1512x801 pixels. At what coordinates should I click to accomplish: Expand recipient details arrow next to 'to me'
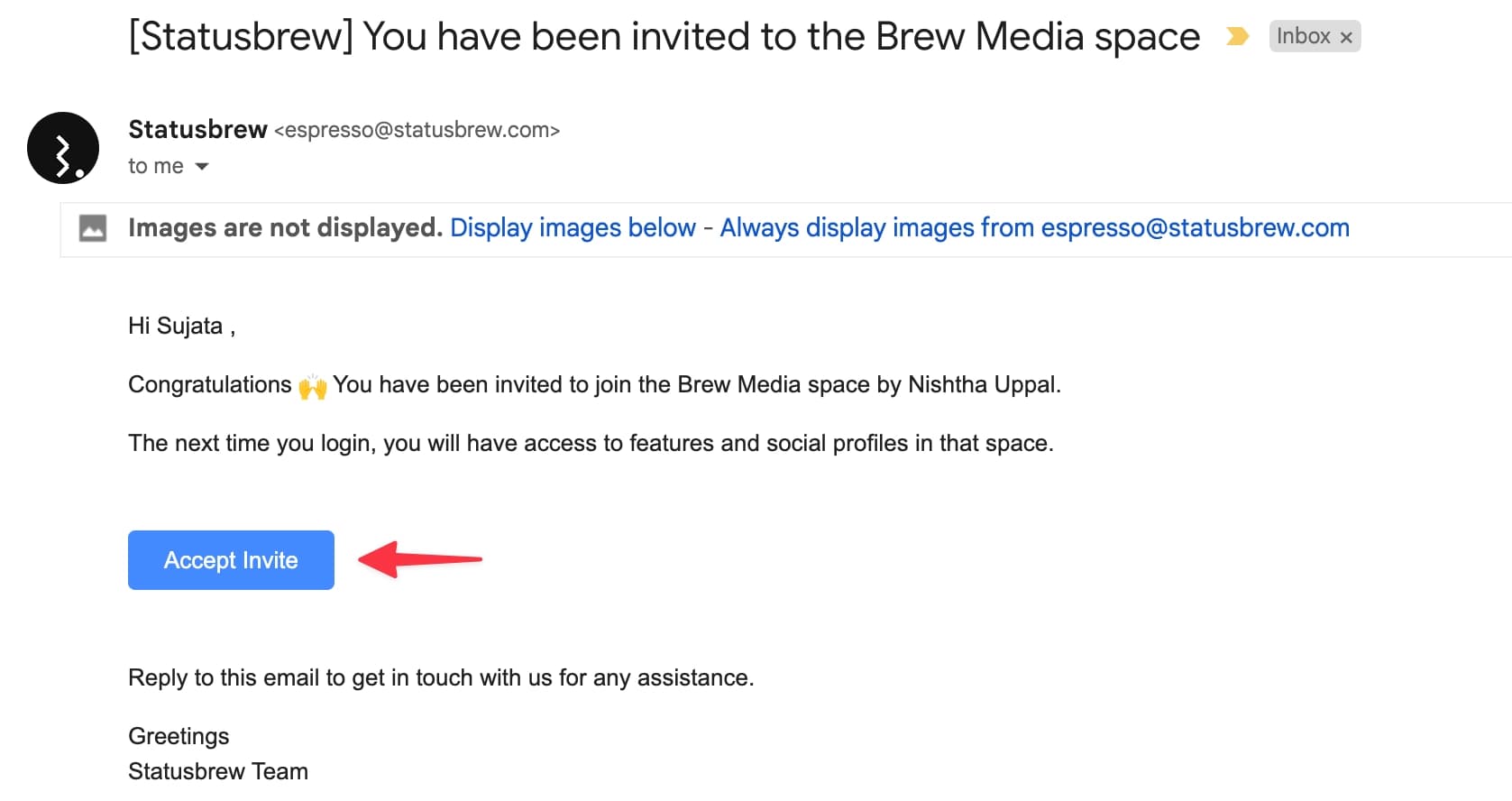click(x=202, y=167)
